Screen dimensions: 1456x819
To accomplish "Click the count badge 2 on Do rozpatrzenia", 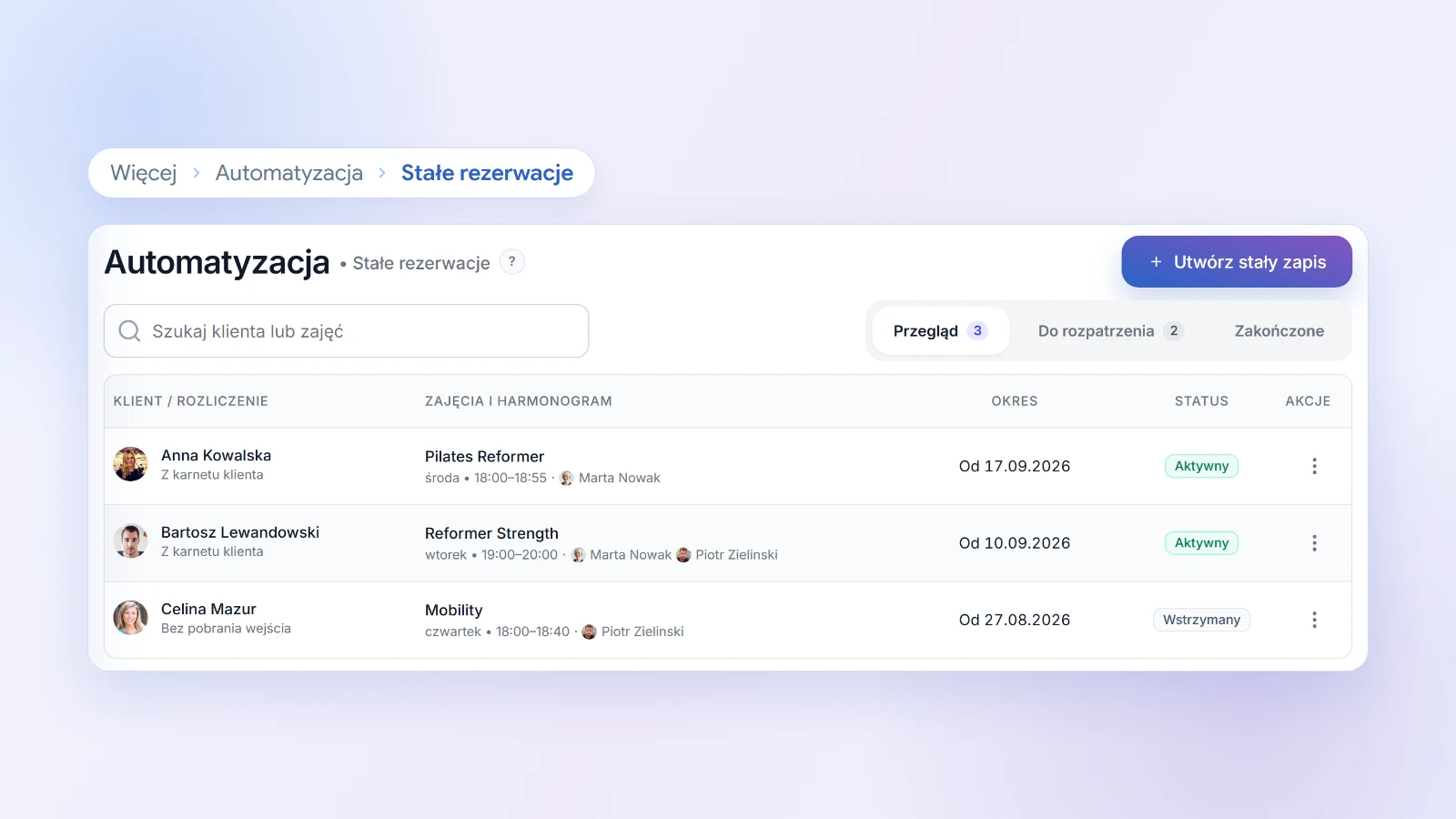I will 1174,331.
